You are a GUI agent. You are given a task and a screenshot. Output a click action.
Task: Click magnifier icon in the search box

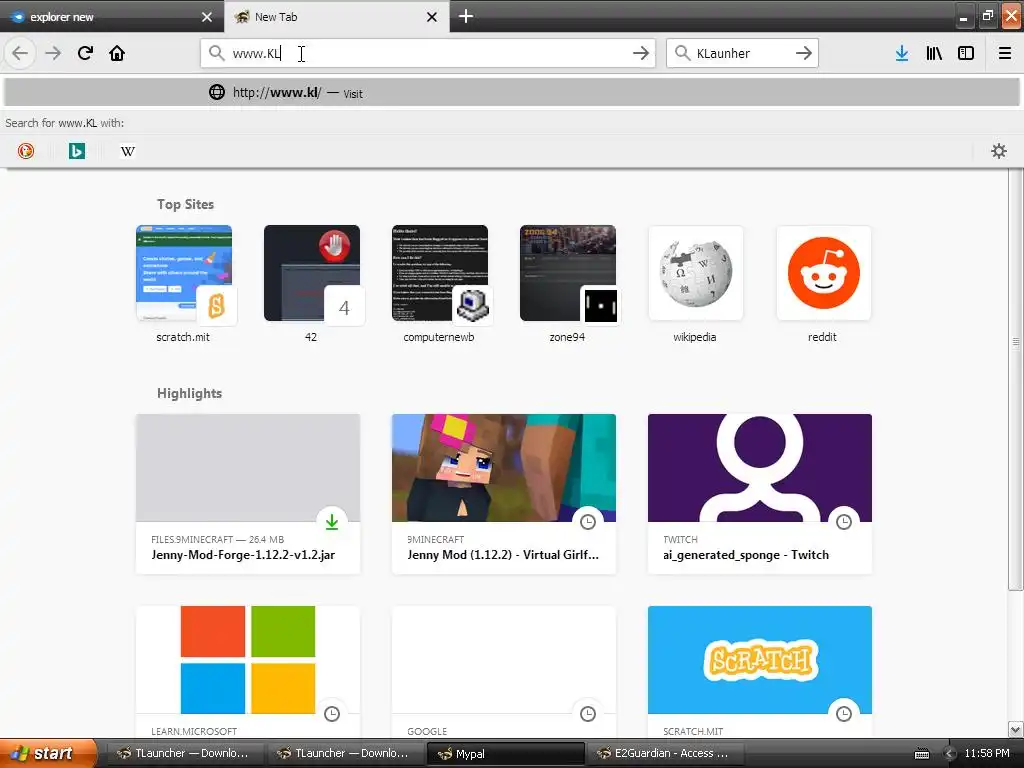coord(682,53)
